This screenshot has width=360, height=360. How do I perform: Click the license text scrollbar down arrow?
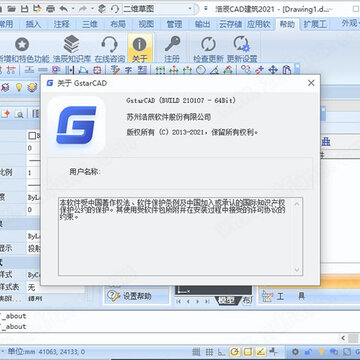[x=297, y=270]
